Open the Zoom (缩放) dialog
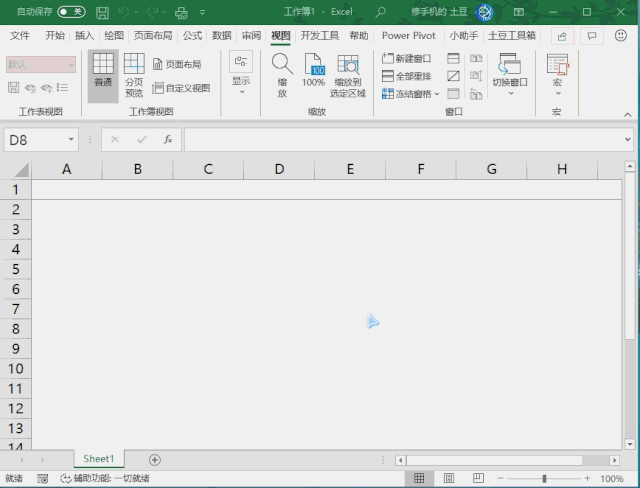The image size is (640, 488). click(x=282, y=75)
